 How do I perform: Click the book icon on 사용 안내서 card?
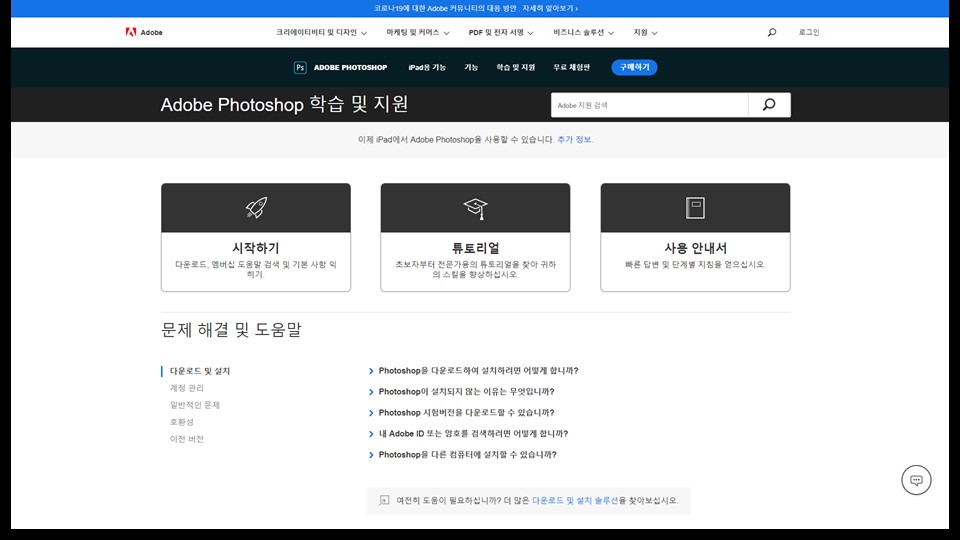(695, 208)
